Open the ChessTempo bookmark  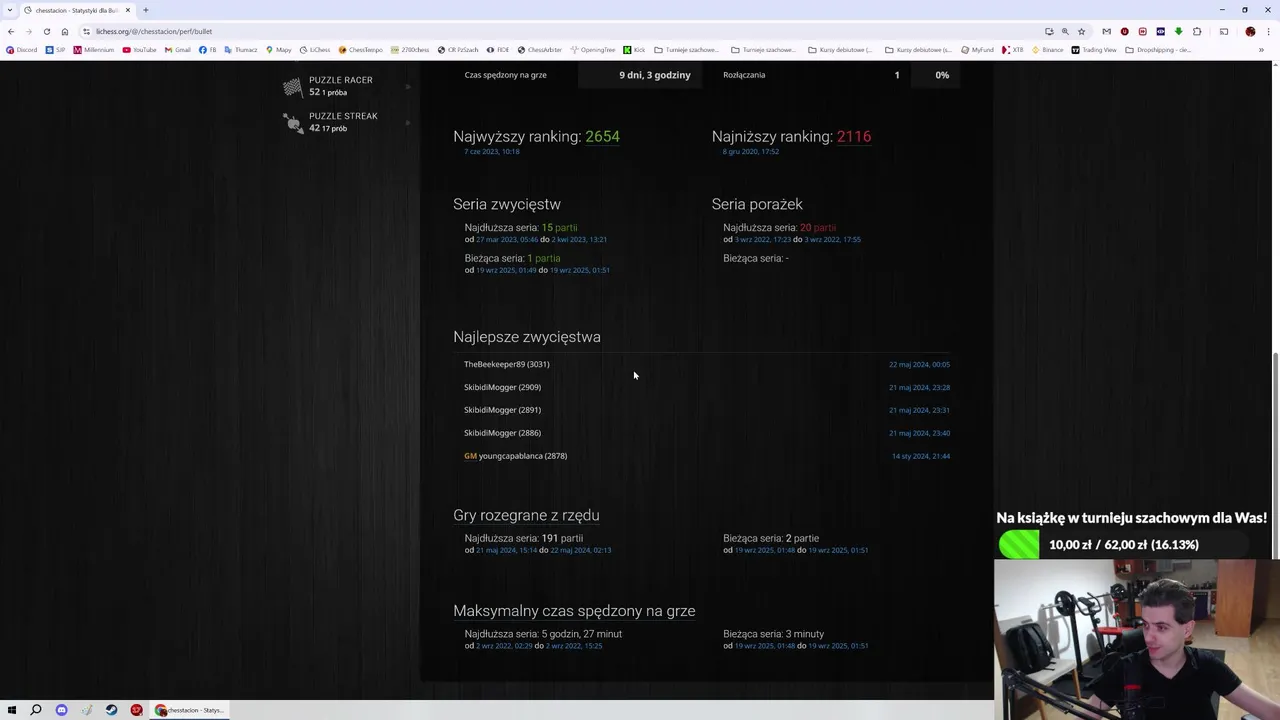(360, 50)
